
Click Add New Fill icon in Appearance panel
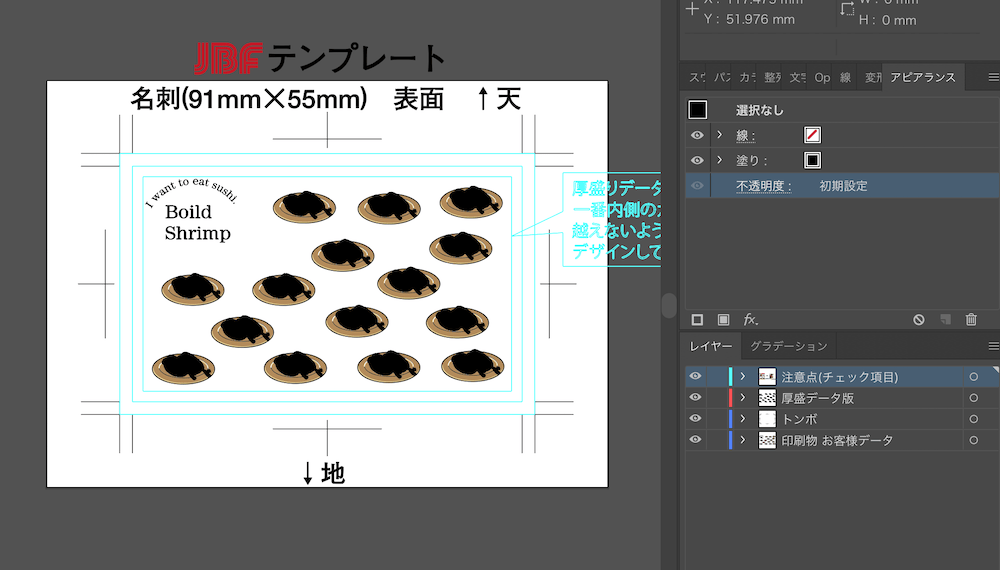pyautogui.click(x=724, y=319)
